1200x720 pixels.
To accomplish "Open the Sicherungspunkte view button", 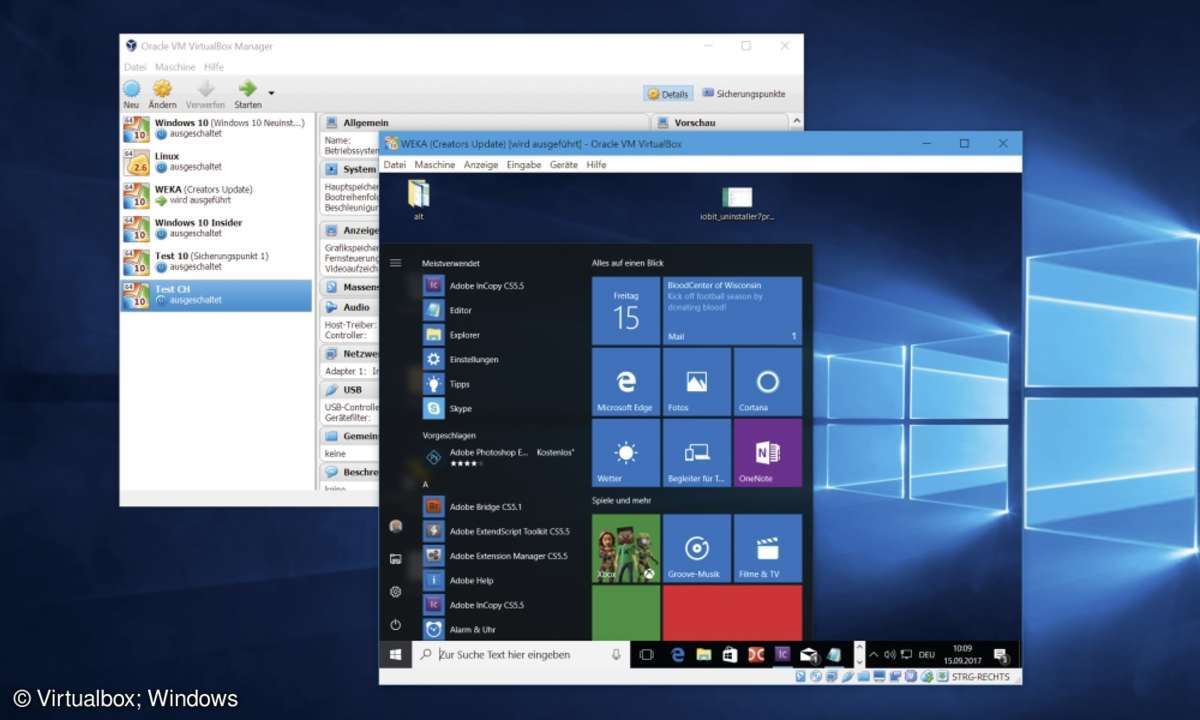I will click(743, 94).
